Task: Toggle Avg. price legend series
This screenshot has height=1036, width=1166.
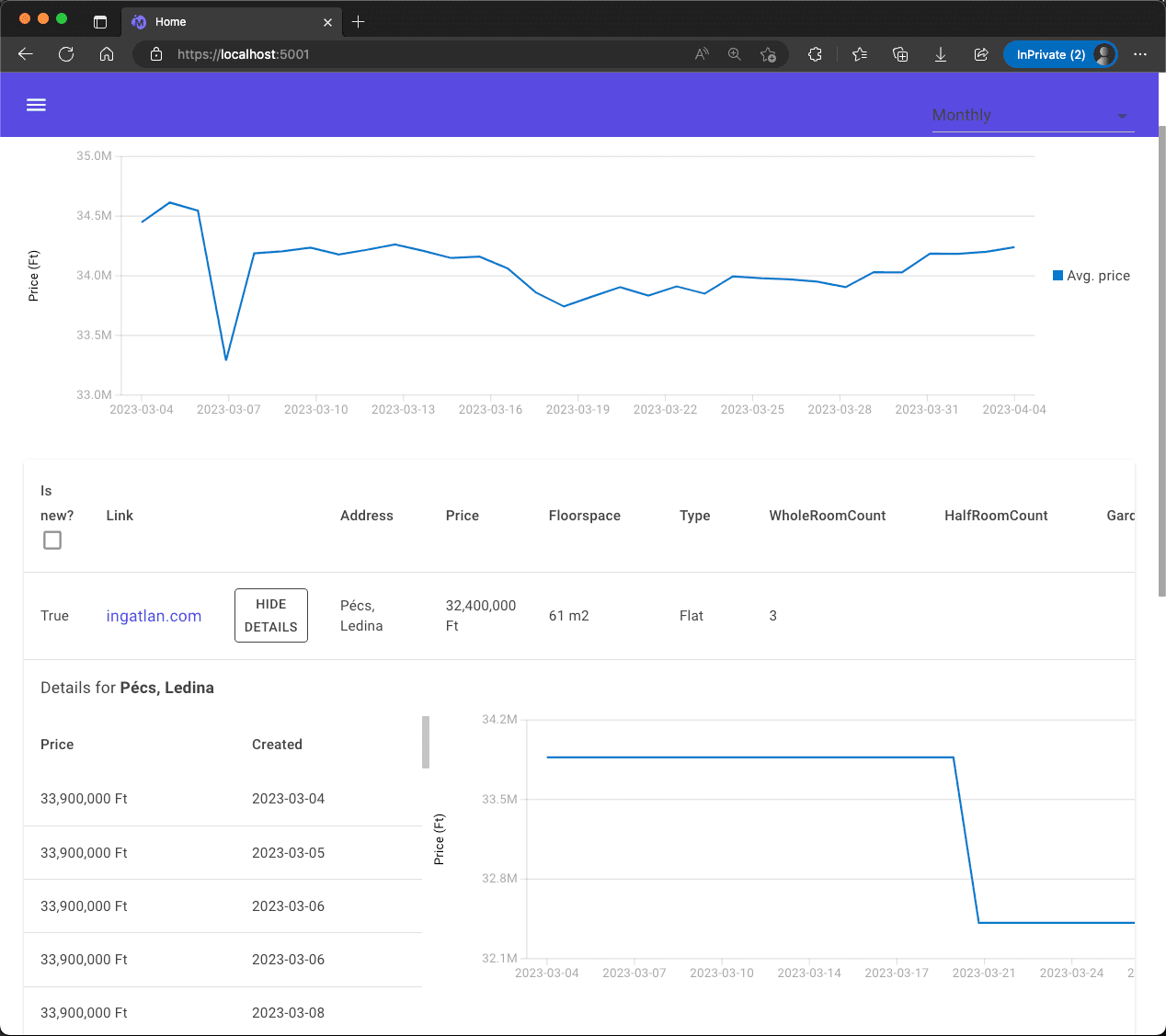Action: 1091,276
